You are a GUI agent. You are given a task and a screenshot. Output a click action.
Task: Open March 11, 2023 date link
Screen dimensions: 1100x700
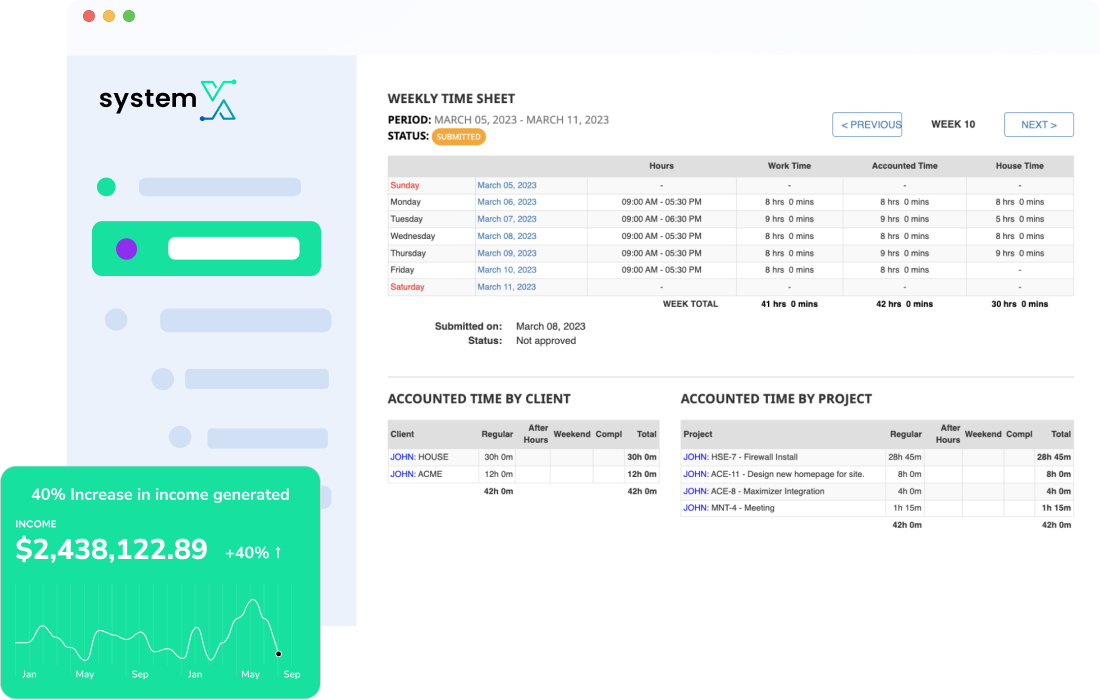tap(507, 287)
